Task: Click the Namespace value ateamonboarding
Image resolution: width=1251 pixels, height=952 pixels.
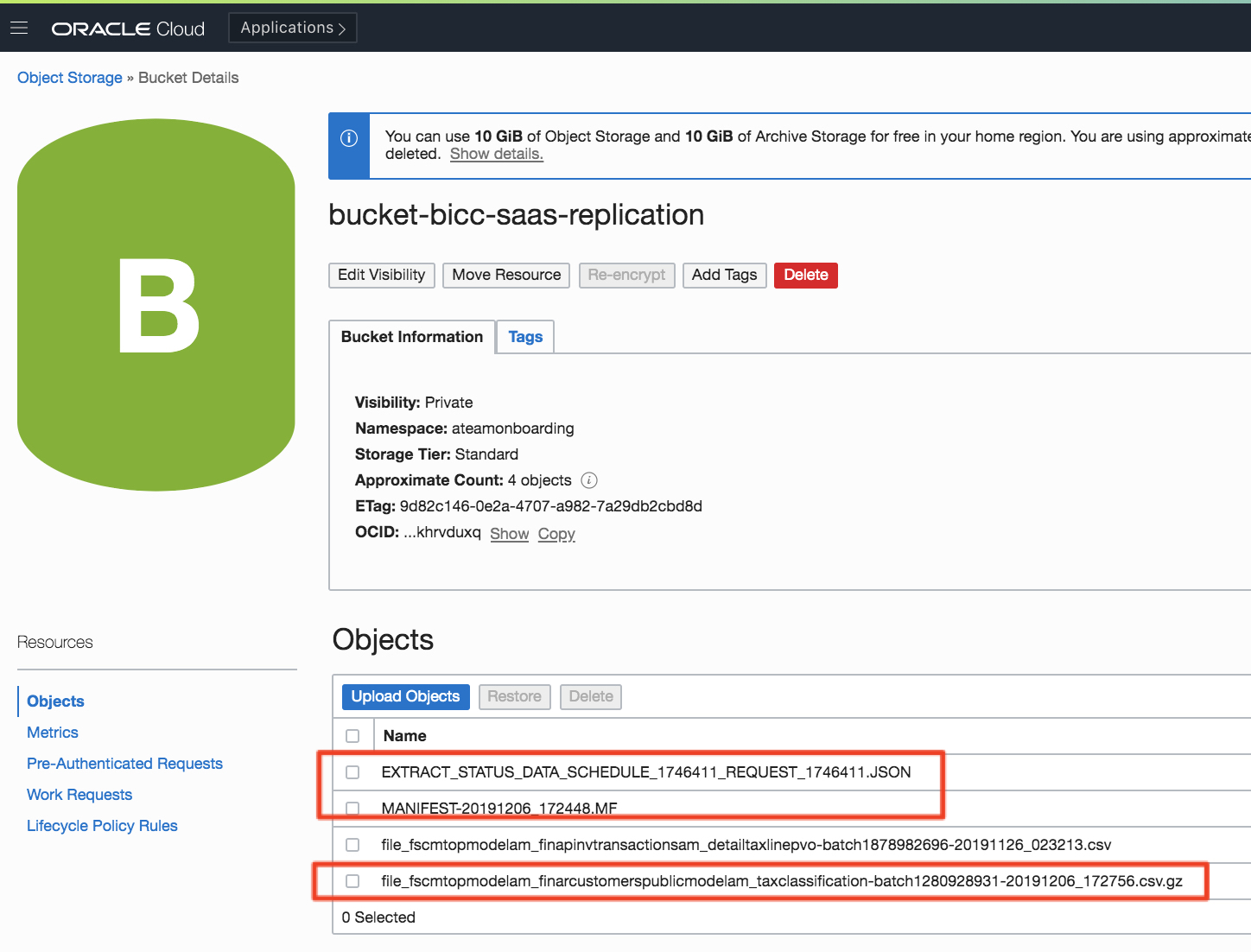Action: (513, 428)
